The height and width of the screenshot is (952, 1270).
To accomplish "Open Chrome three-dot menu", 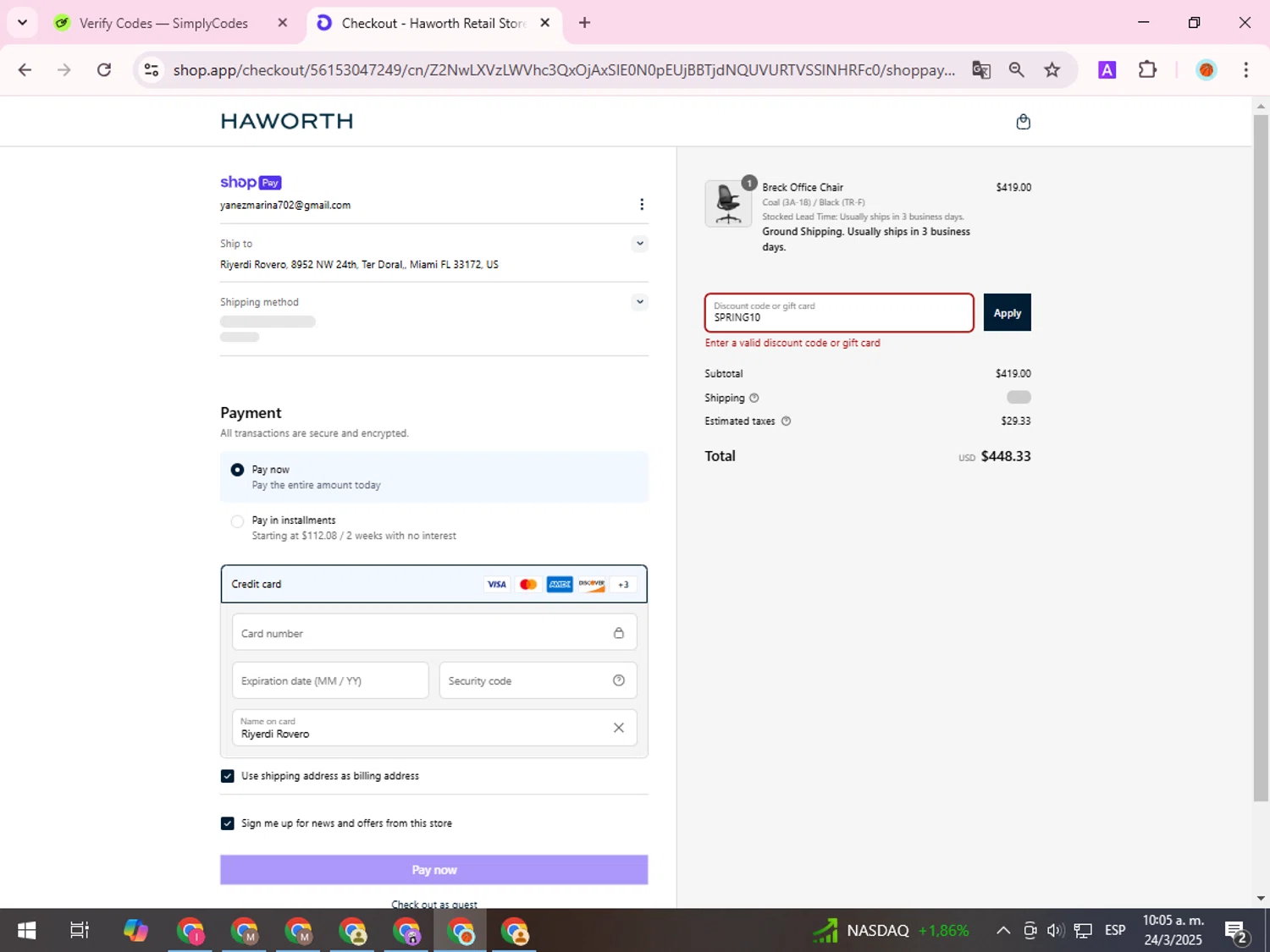I will click(x=1245, y=70).
